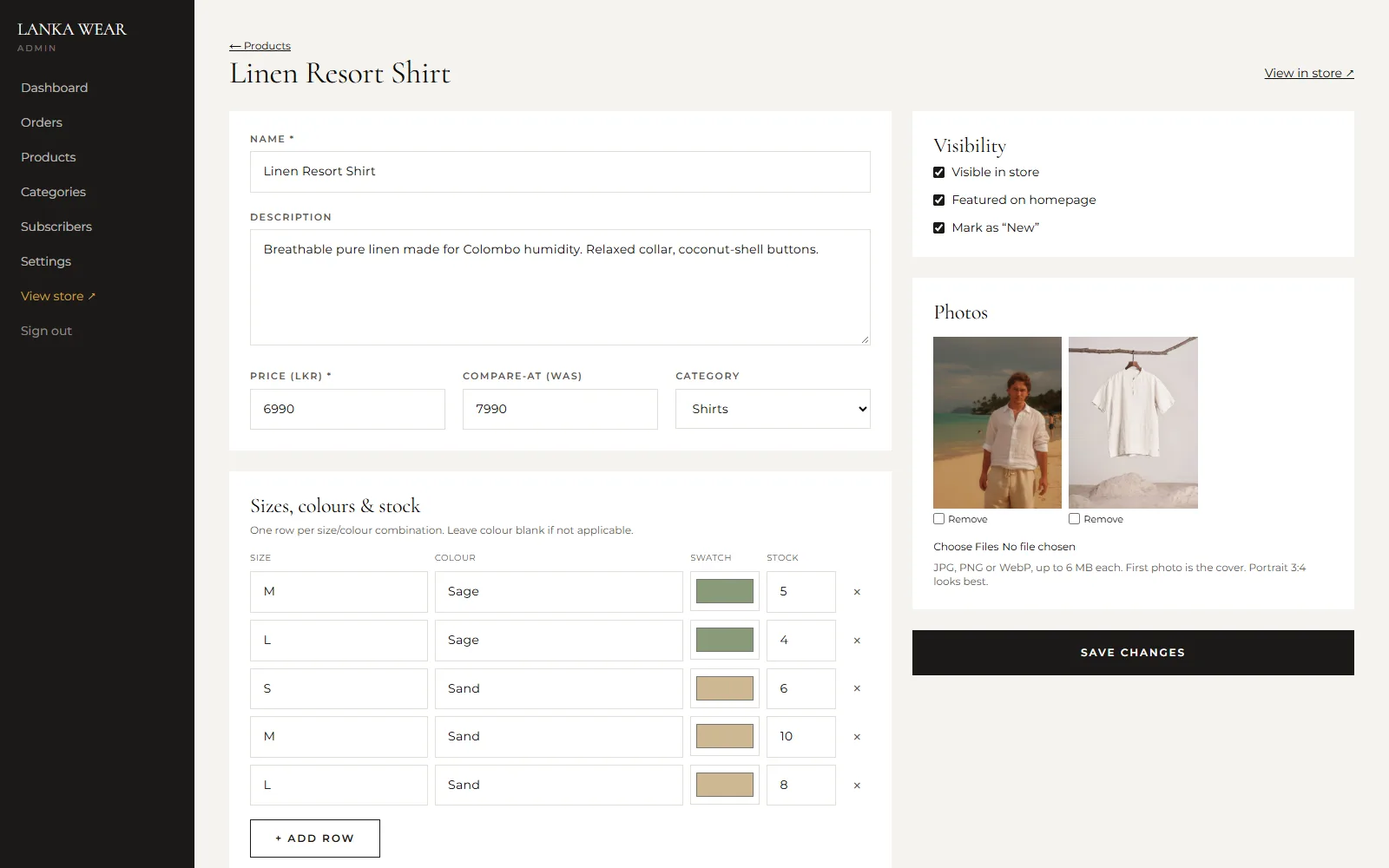
Task: Focus the Description text area
Action: (x=560, y=287)
